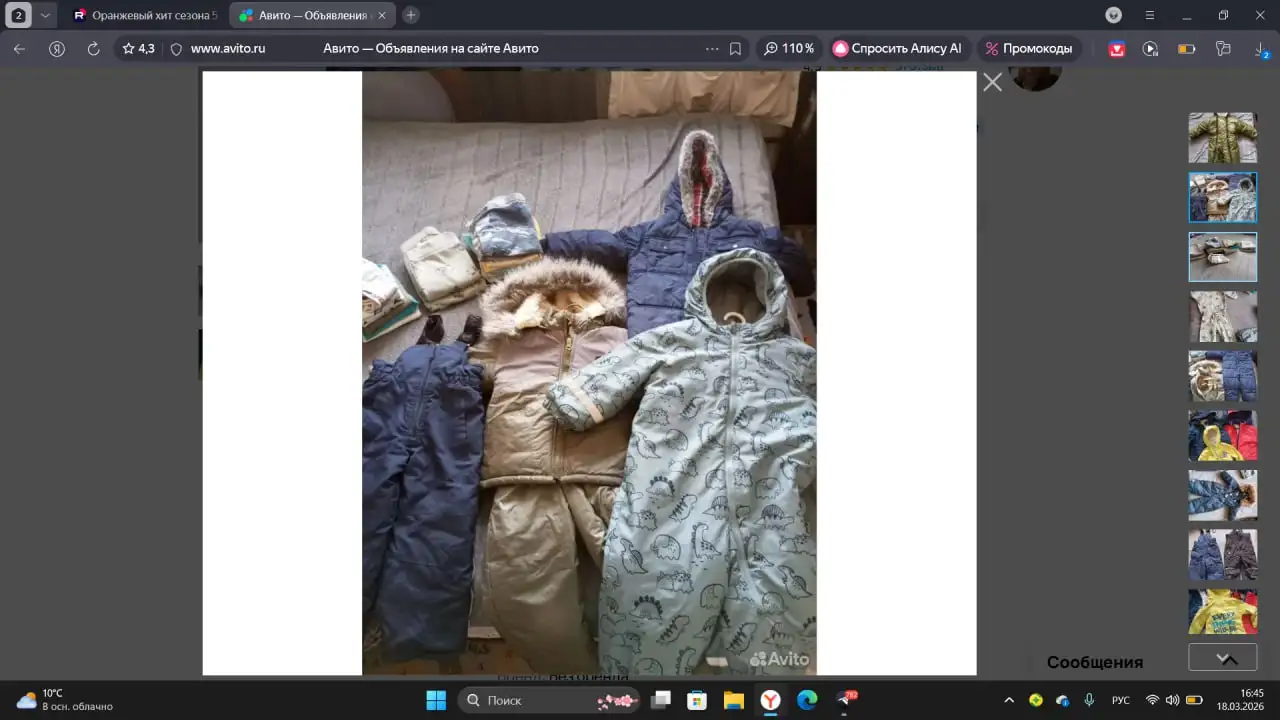1280x720 pixels.
Task: Open the Yandex home button
Action: pos(57,48)
